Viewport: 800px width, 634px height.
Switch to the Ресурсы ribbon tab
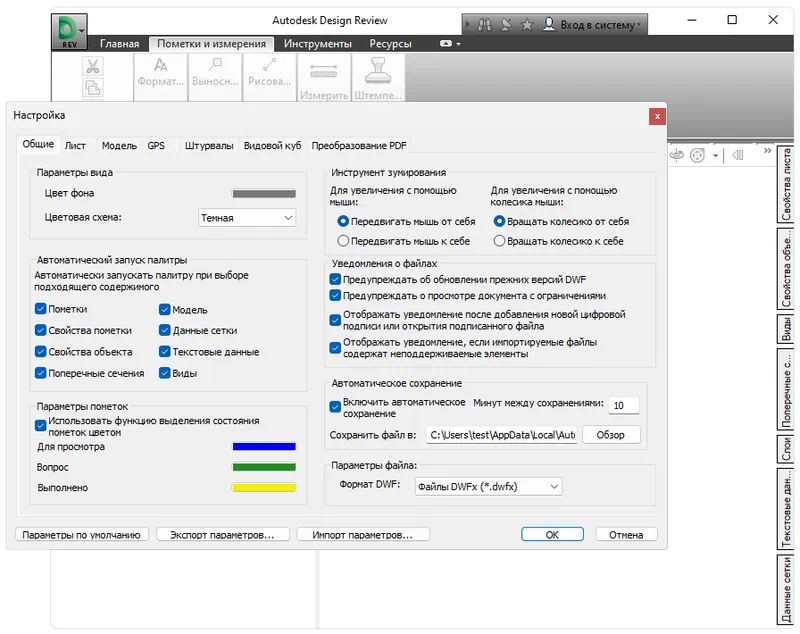pyautogui.click(x=390, y=44)
